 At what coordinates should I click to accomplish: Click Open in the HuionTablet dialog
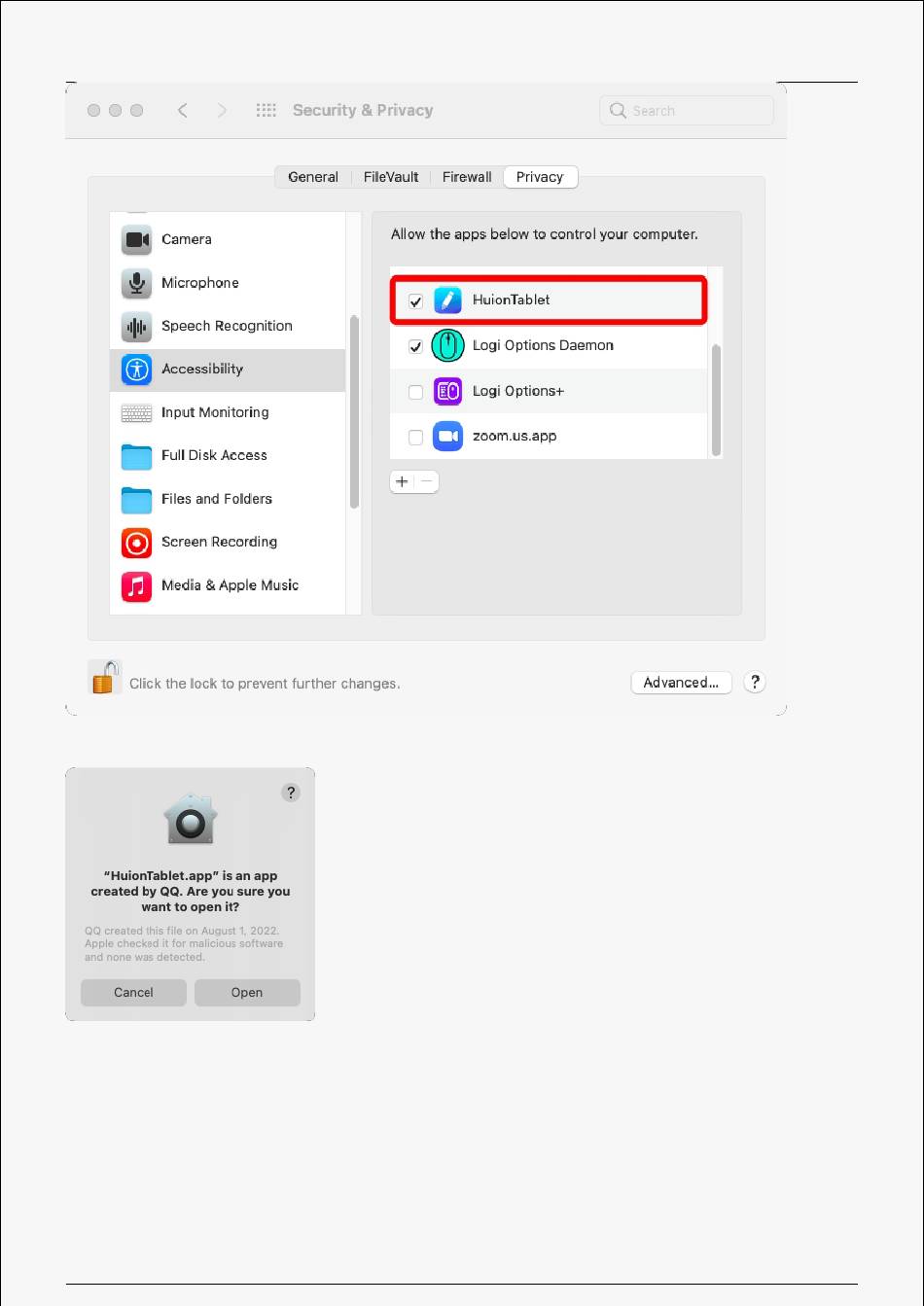(247, 993)
